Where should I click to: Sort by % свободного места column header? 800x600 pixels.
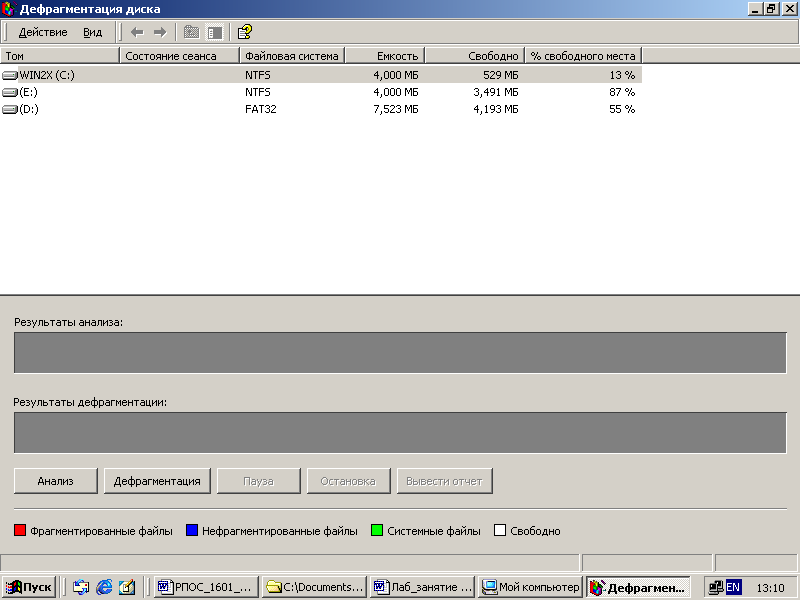pyautogui.click(x=583, y=56)
